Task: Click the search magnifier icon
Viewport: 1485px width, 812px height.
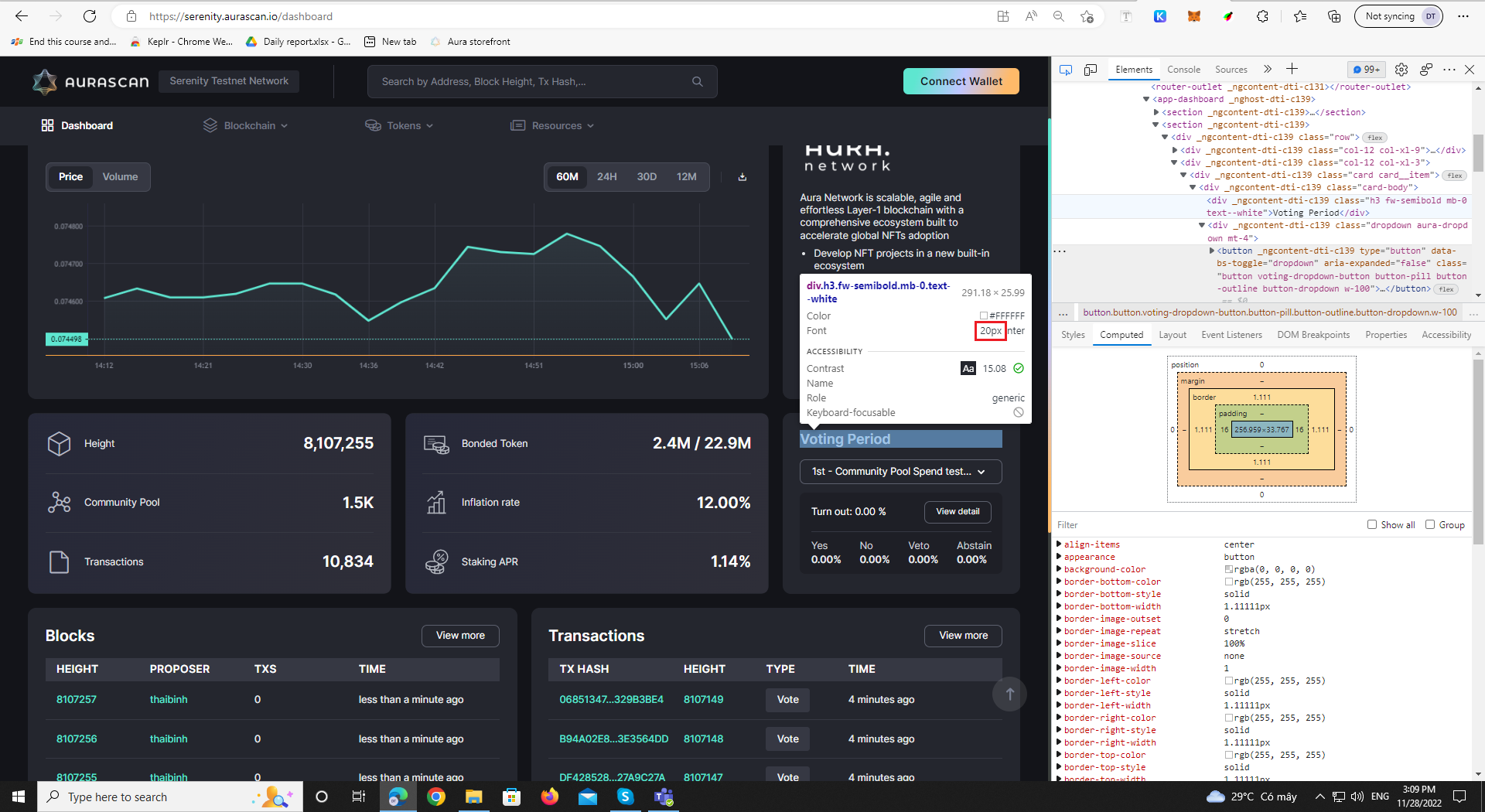Action: click(x=697, y=81)
